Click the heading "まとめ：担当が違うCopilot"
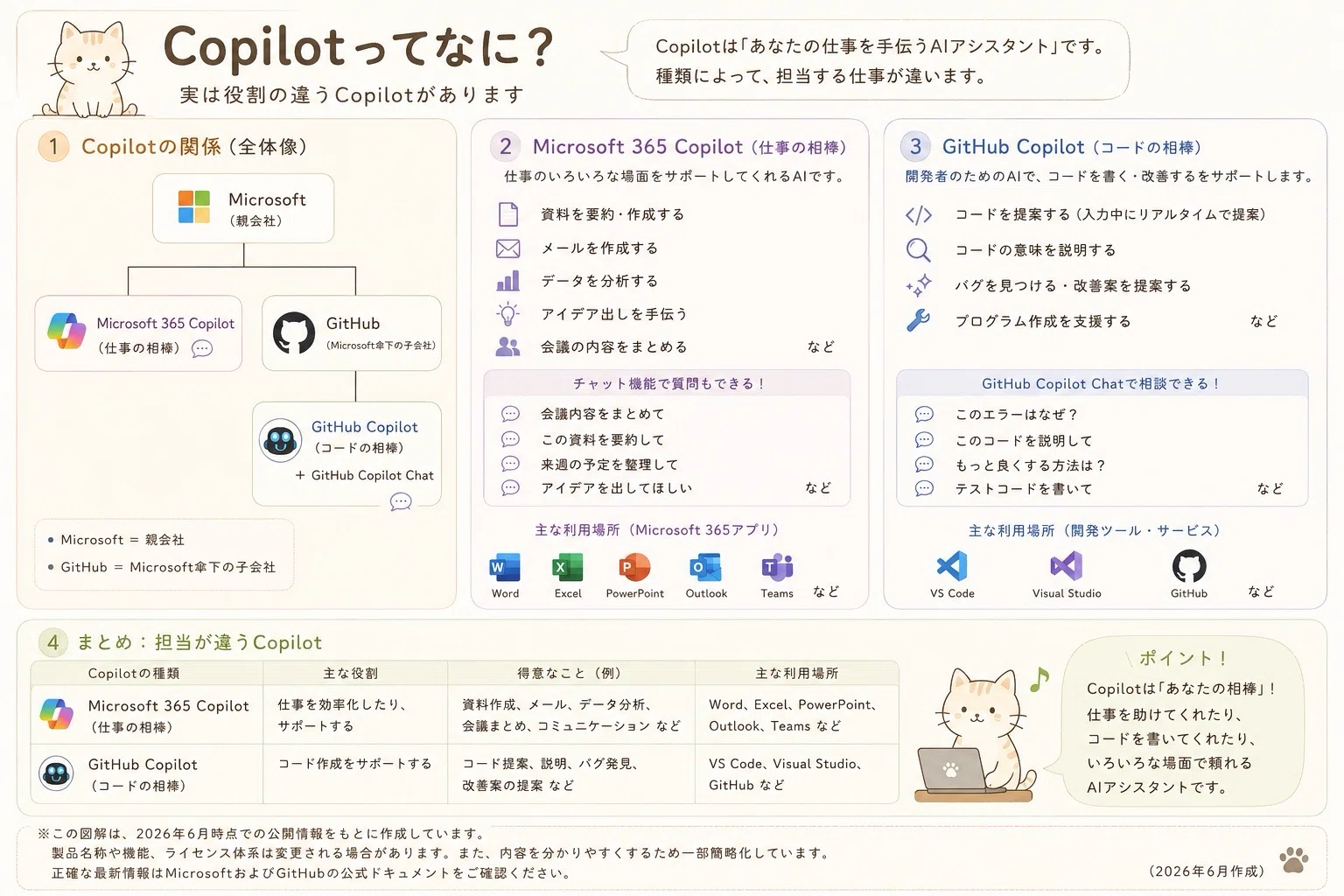This screenshot has width=1344, height=896. point(199,642)
